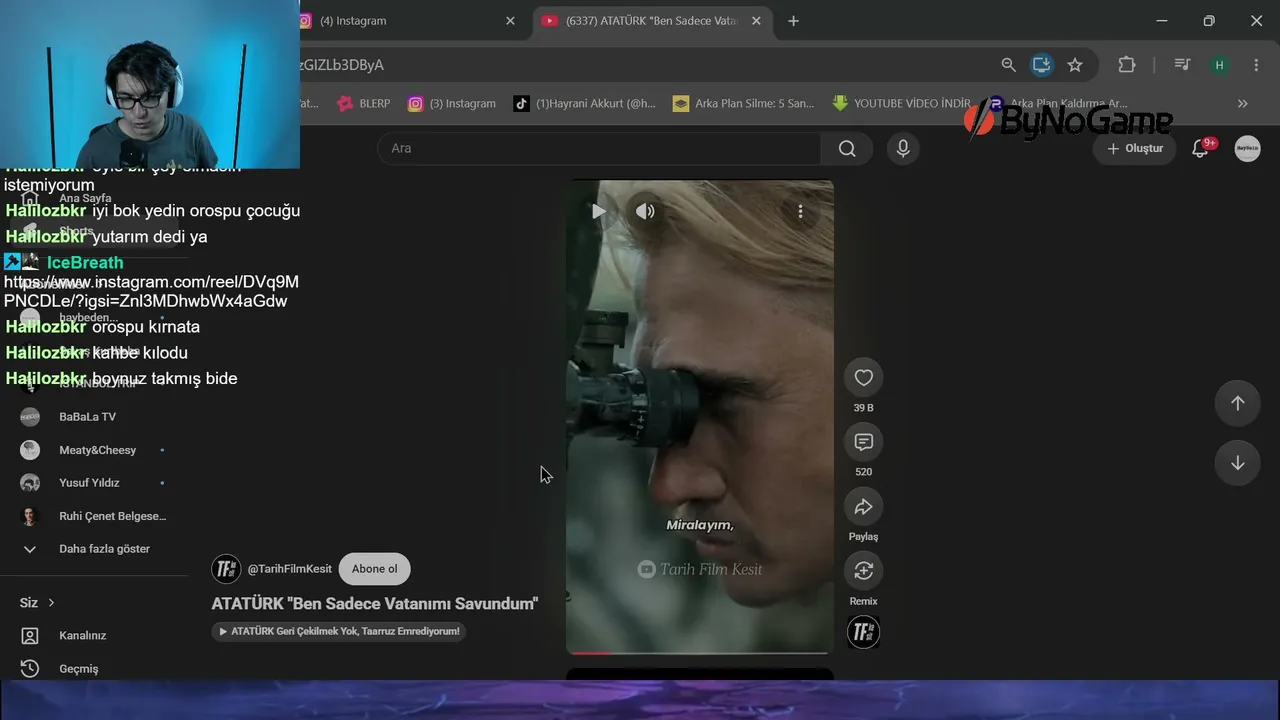Open YouTube notifications bell
This screenshot has height=720, width=1280.
1202,148
